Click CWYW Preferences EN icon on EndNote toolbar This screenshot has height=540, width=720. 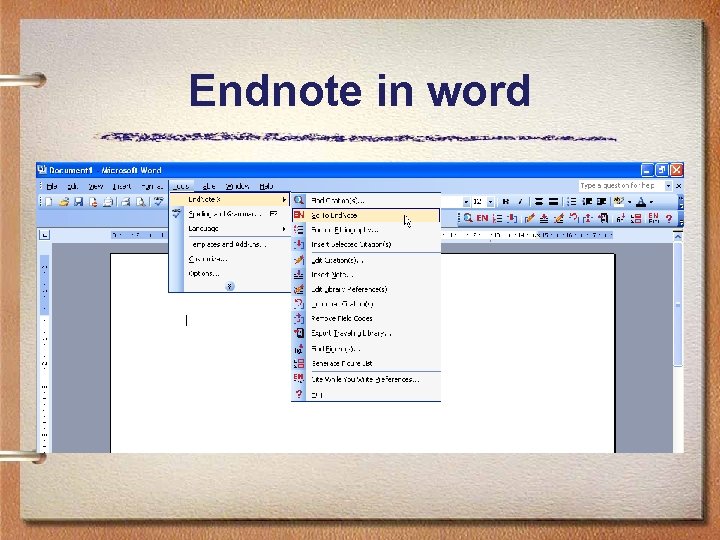pyautogui.click(x=653, y=218)
